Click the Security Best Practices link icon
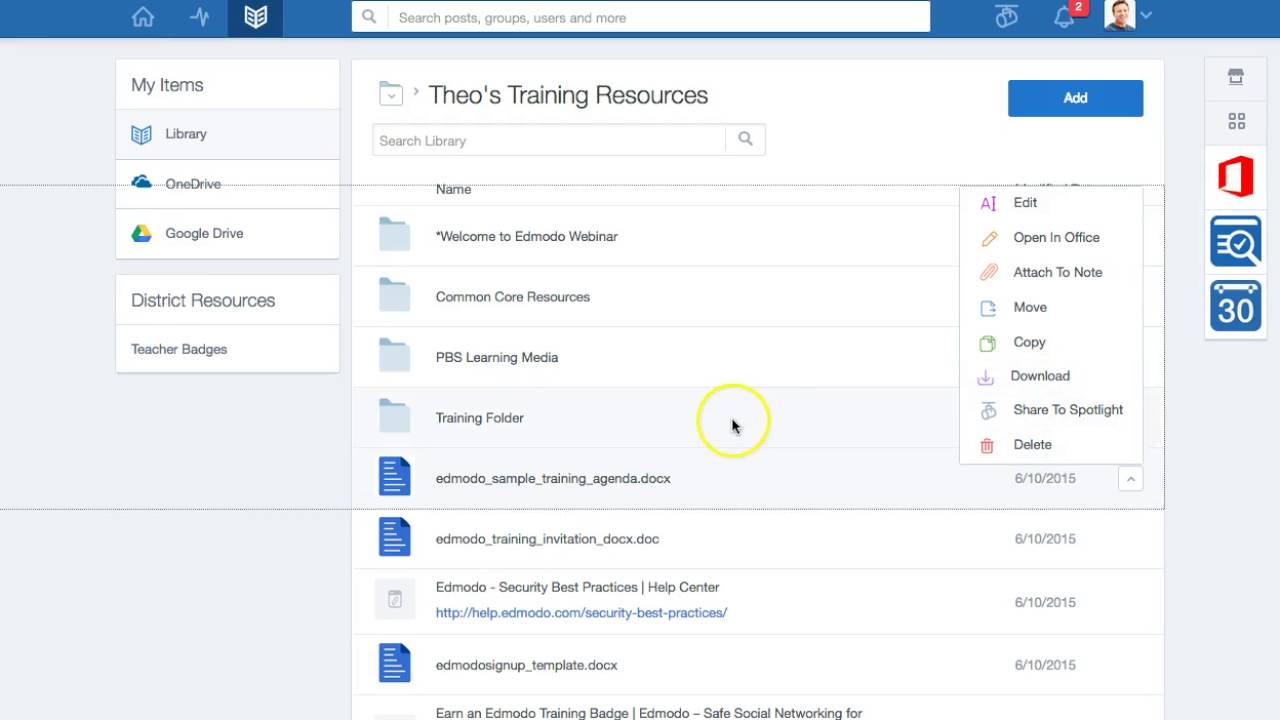Screen dimensions: 1280x720 pos(394,600)
